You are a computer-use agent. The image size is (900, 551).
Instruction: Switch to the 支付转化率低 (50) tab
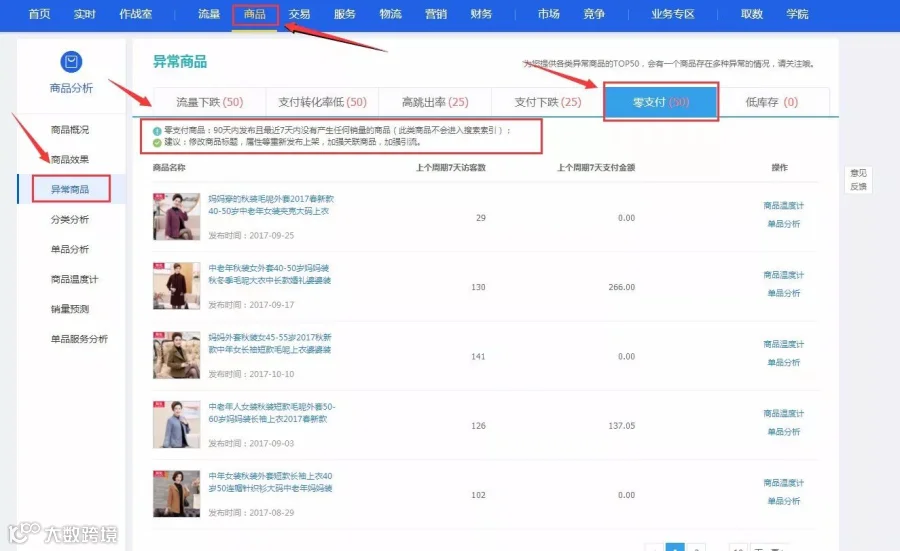click(322, 102)
